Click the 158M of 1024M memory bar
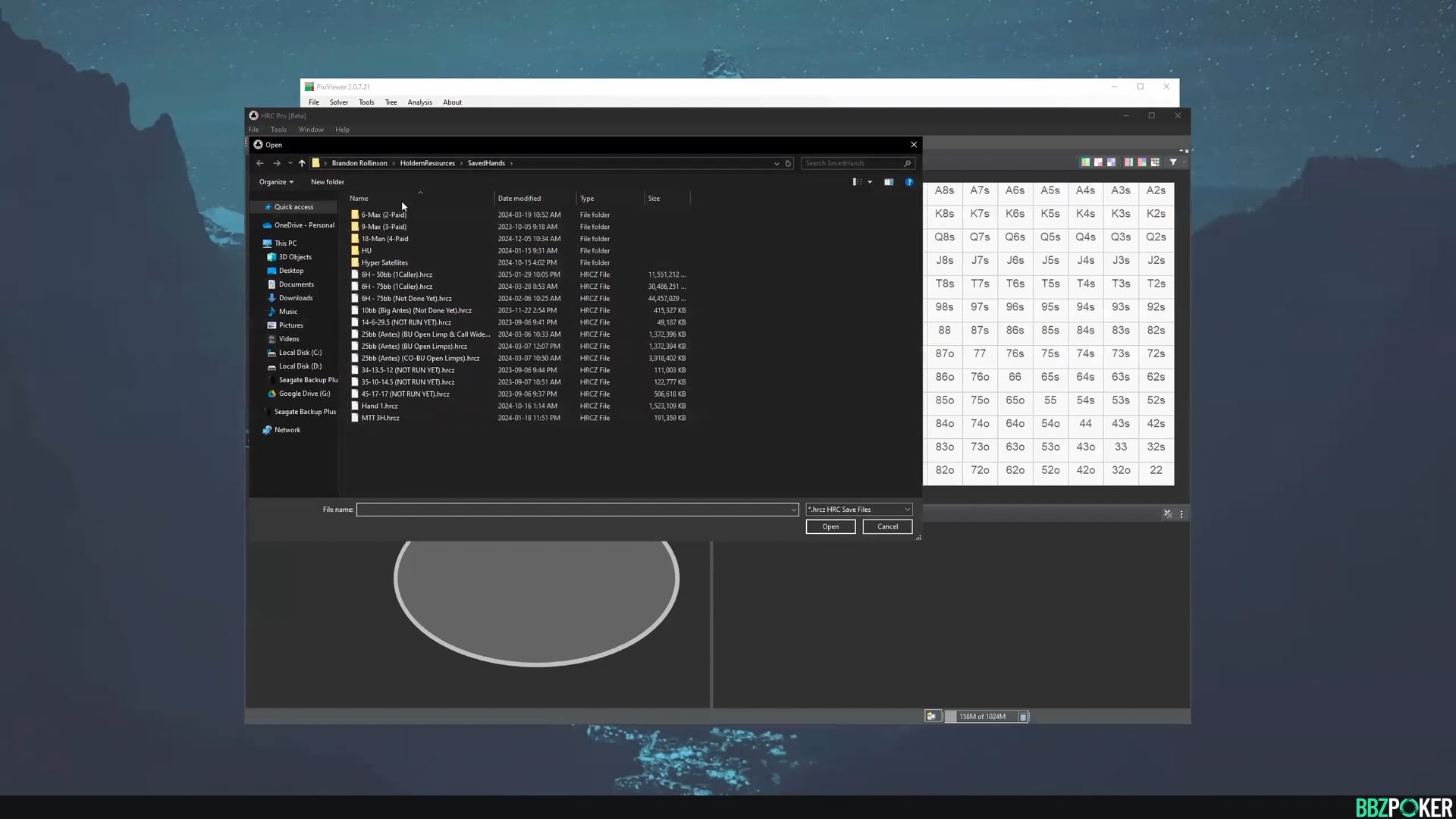This screenshot has width=1456, height=819. pyautogui.click(x=982, y=717)
